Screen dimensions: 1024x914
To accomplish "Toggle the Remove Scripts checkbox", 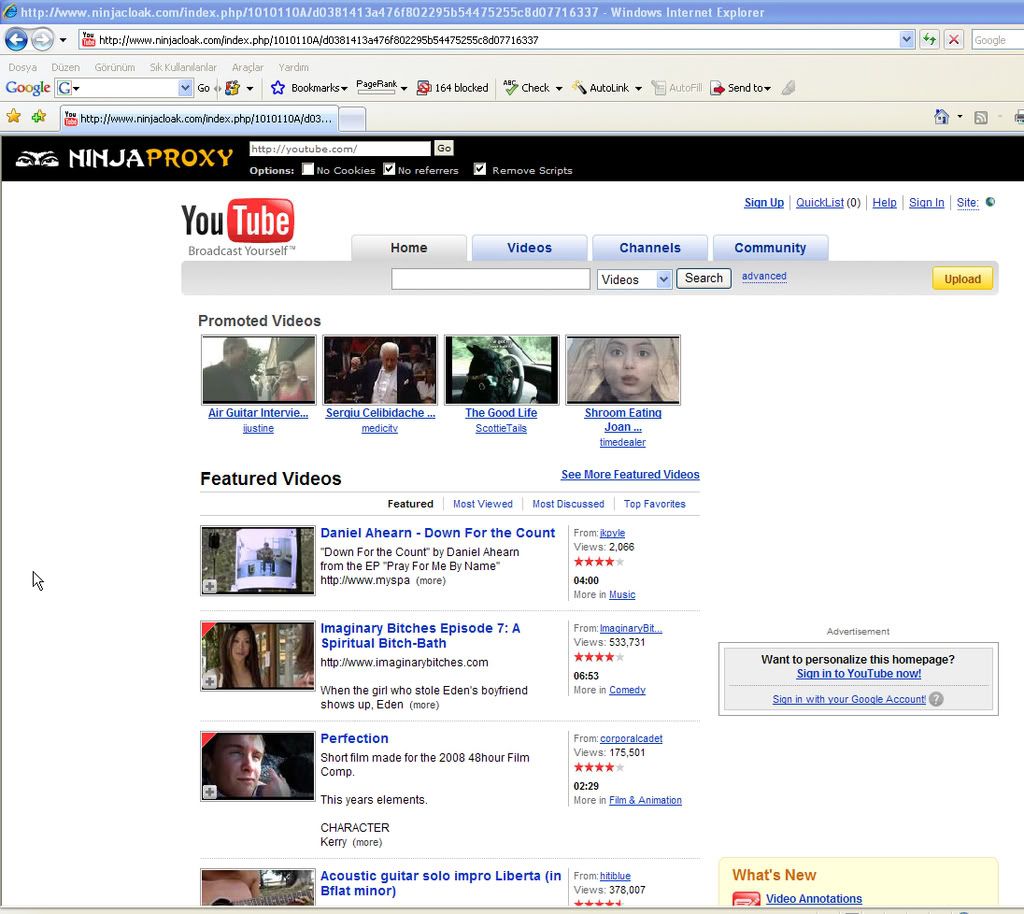I will click(480, 169).
